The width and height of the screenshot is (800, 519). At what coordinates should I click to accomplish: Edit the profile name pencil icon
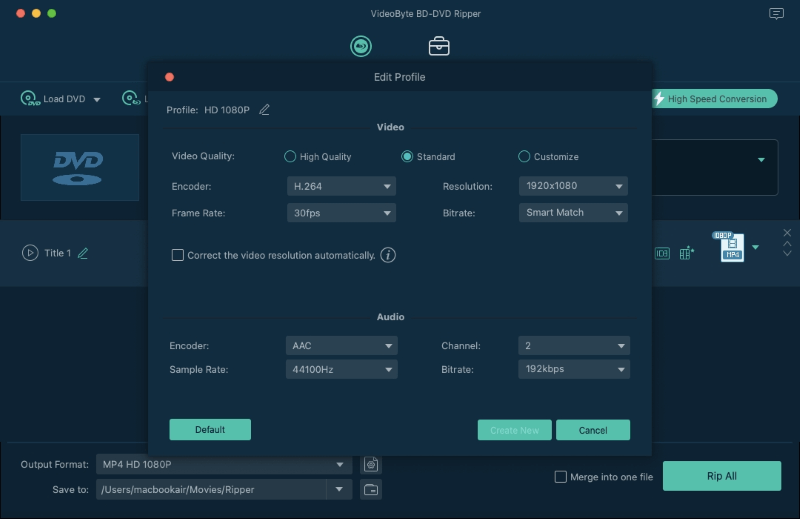click(264, 110)
